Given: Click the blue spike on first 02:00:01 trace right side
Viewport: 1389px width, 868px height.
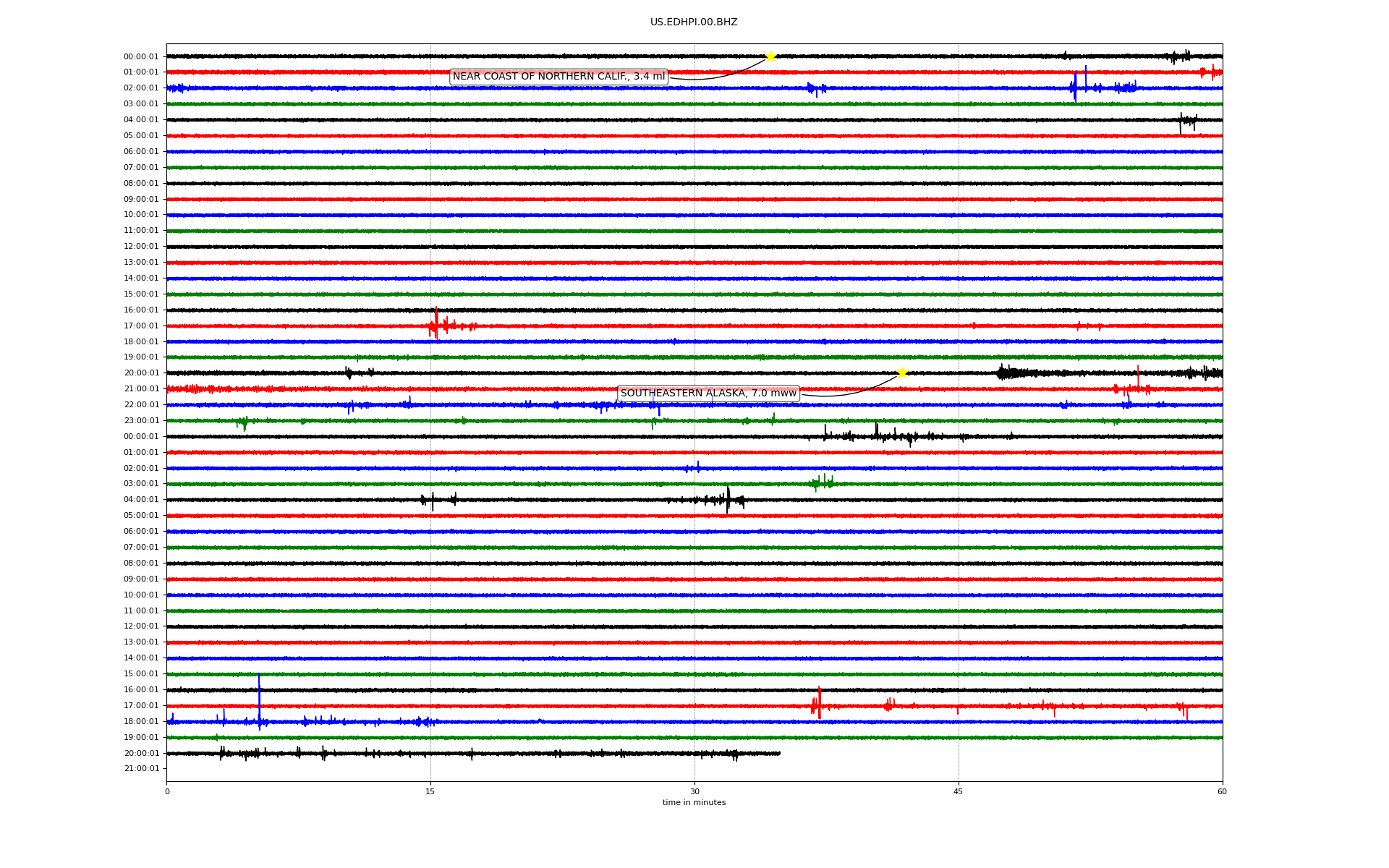Looking at the screenshot, I should tap(1076, 88).
